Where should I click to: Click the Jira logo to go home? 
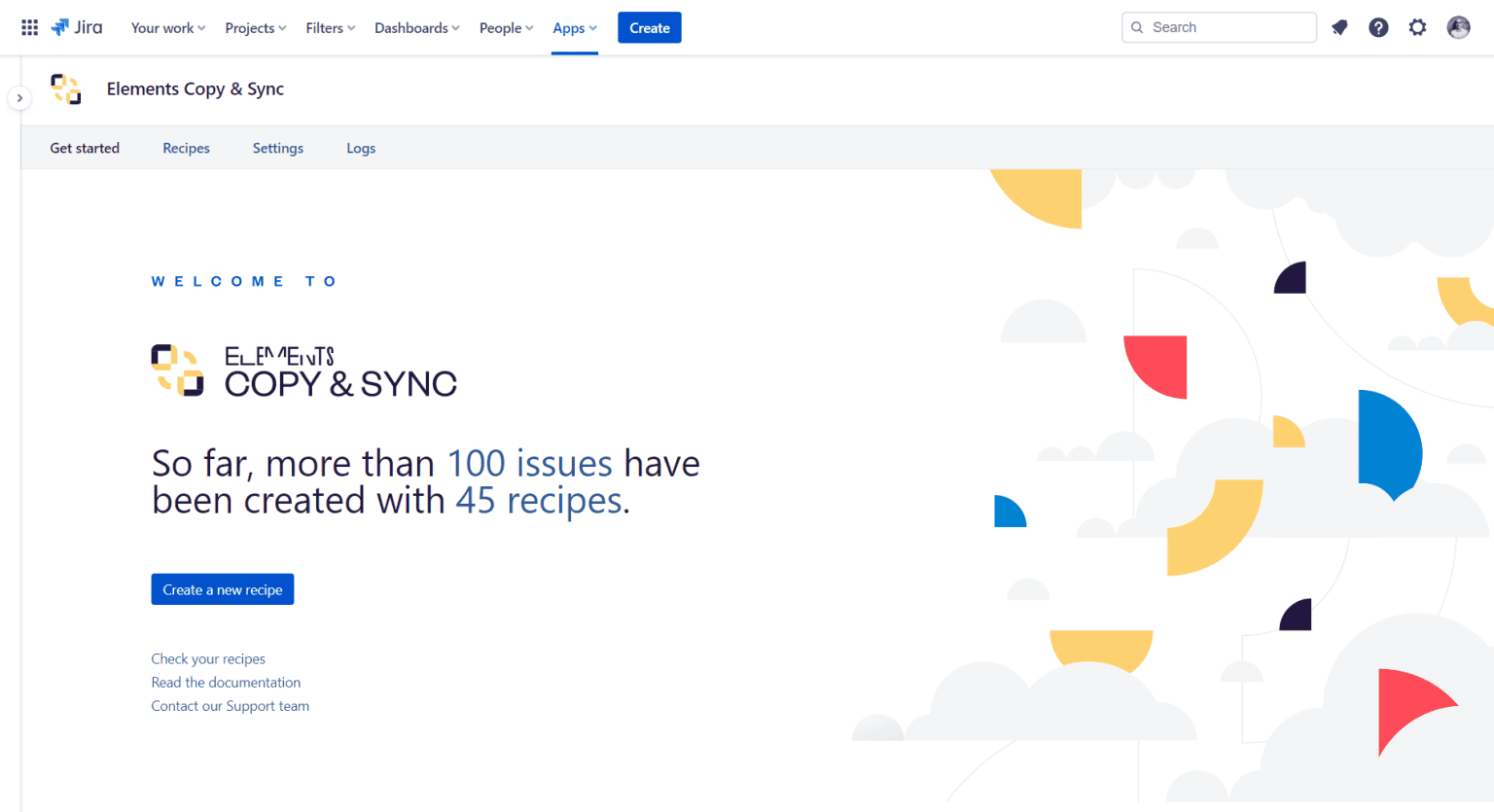[77, 26]
